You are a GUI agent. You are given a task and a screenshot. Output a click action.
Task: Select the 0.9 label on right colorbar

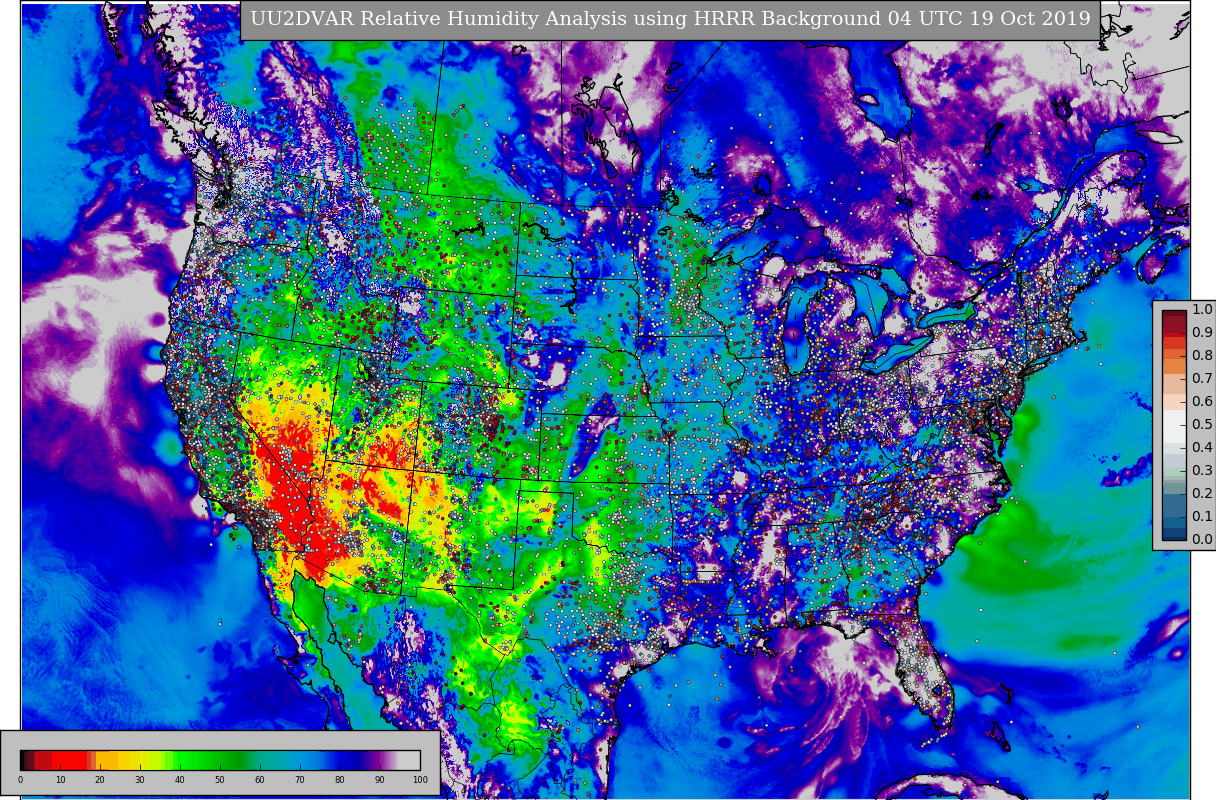click(1202, 333)
